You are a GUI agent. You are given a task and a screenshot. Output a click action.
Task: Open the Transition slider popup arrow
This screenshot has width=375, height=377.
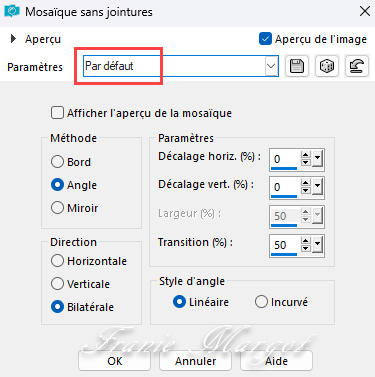pyautogui.click(x=317, y=245)
